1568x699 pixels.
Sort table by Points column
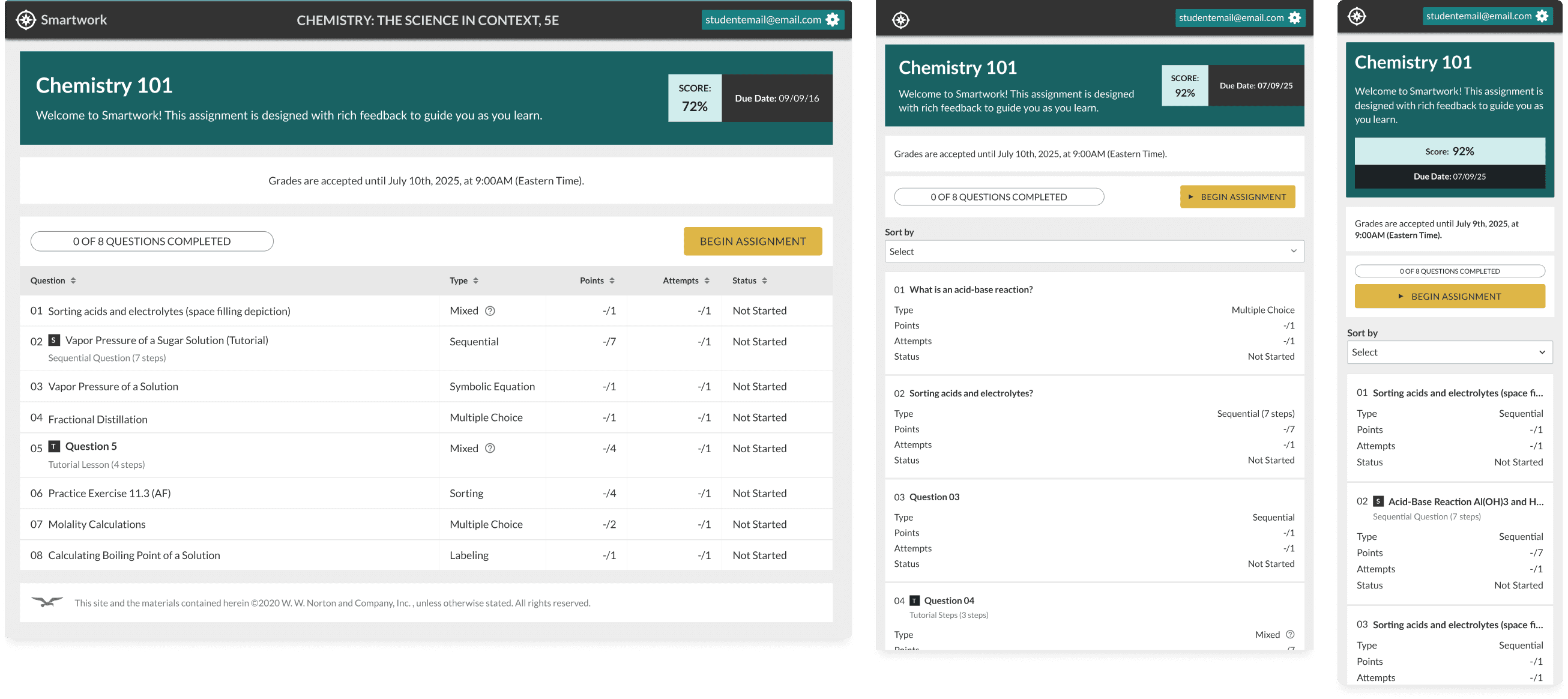[x=612, y=280]
